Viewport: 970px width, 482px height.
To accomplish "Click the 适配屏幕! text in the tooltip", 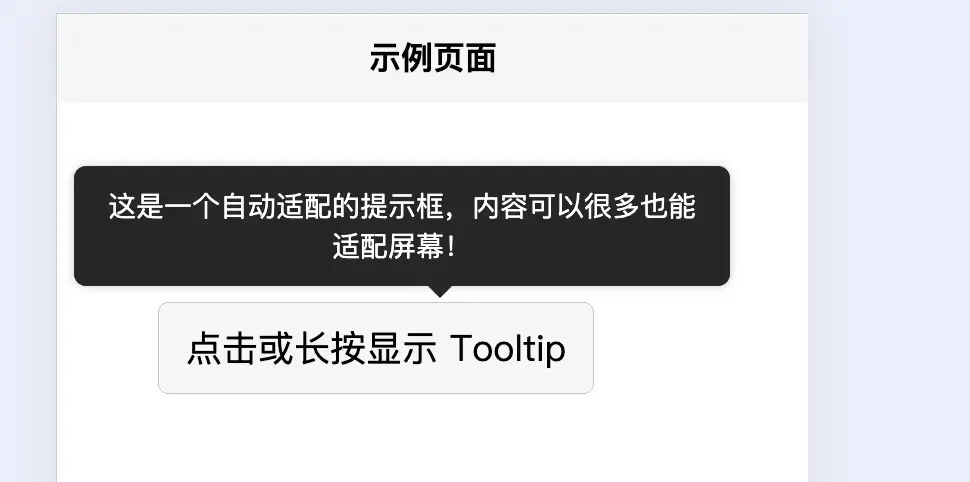I will click(395, 246).
